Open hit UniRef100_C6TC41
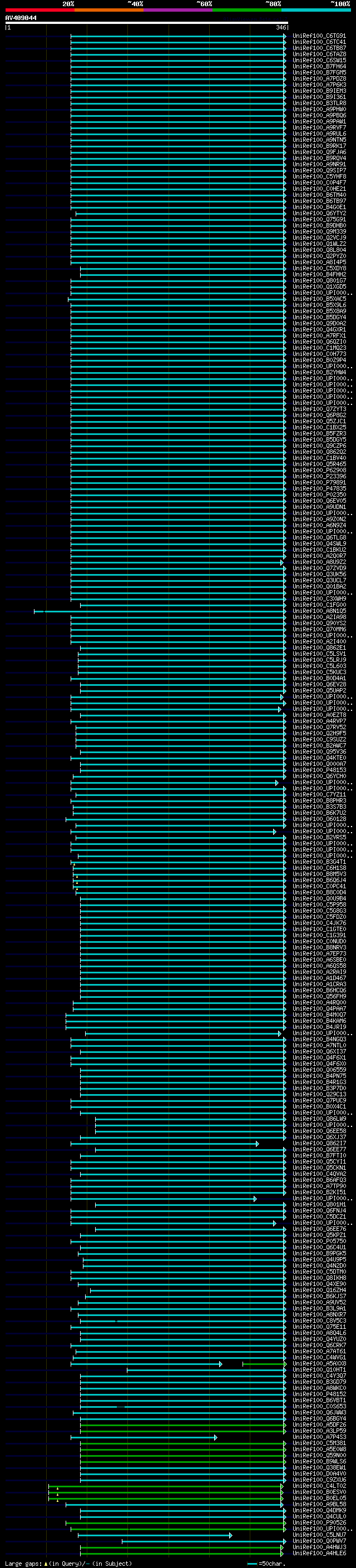 point(319,42)
